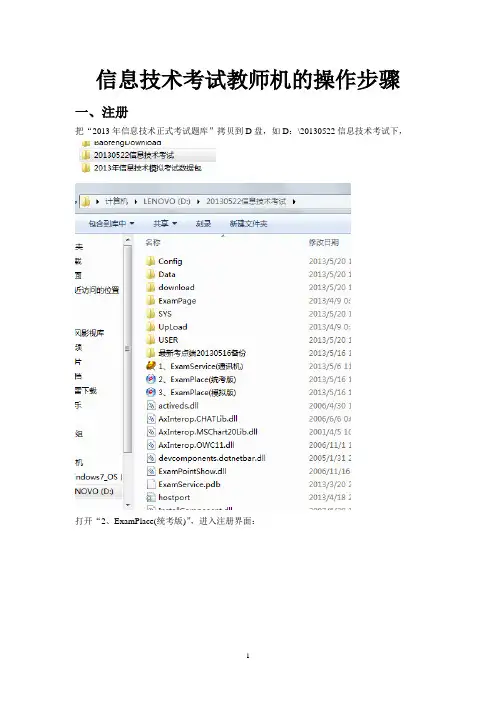
Task: Click the hostport file icon
Action: (x=151, y=497)
